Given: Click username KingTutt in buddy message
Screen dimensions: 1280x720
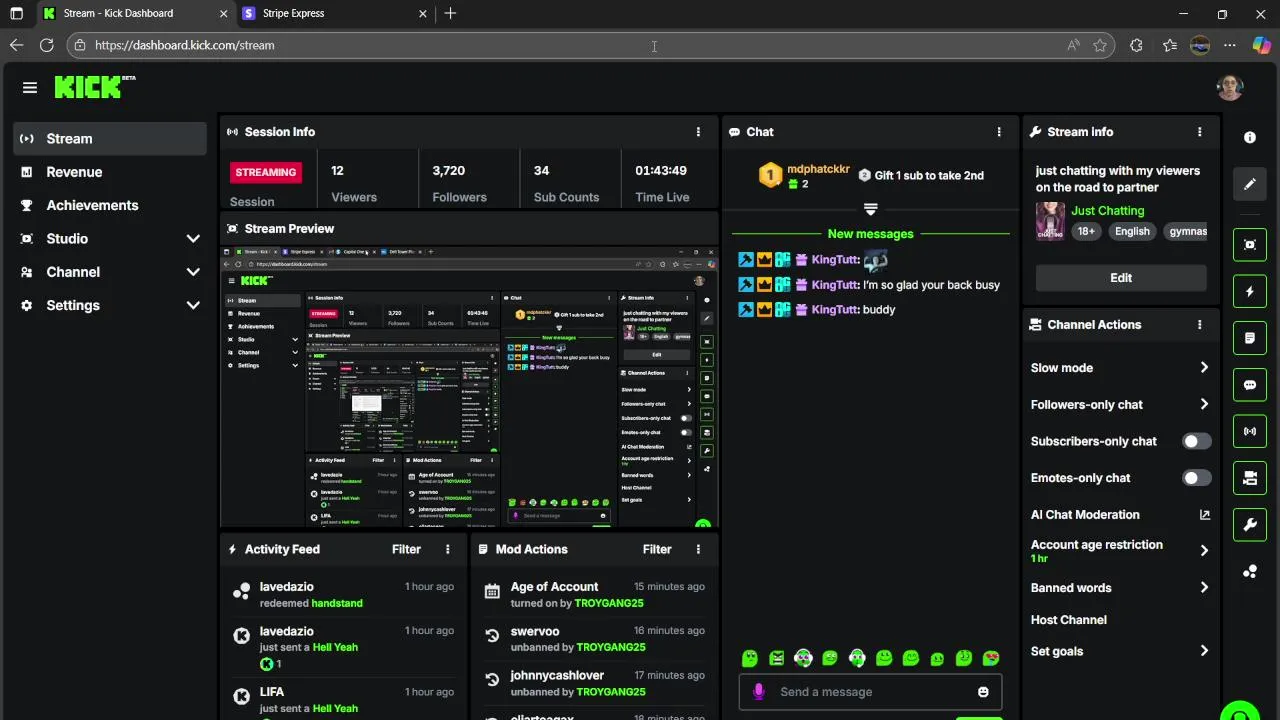Looking at the screenshot, I should (835, 310).
